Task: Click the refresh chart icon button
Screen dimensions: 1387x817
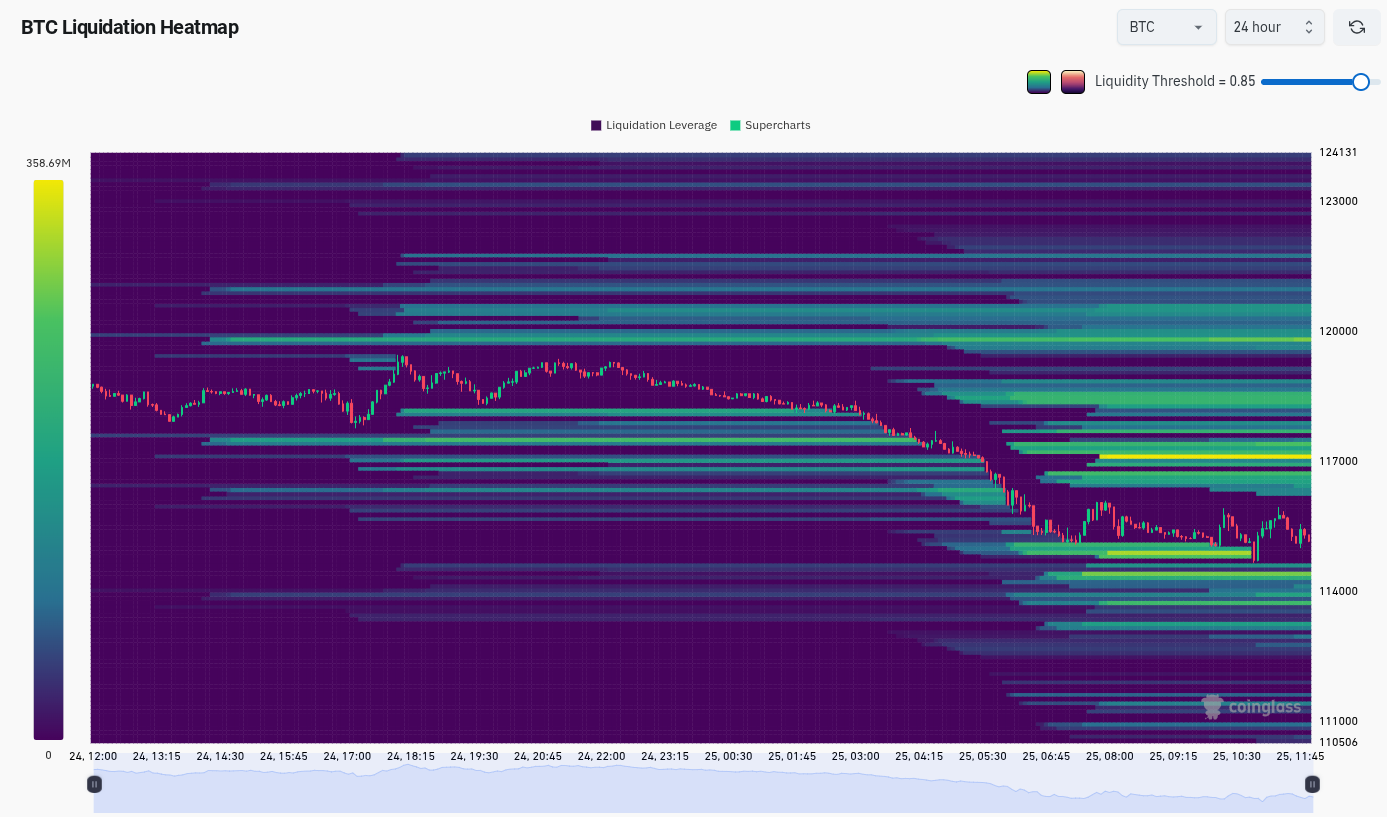Action: coord(1357,27)
